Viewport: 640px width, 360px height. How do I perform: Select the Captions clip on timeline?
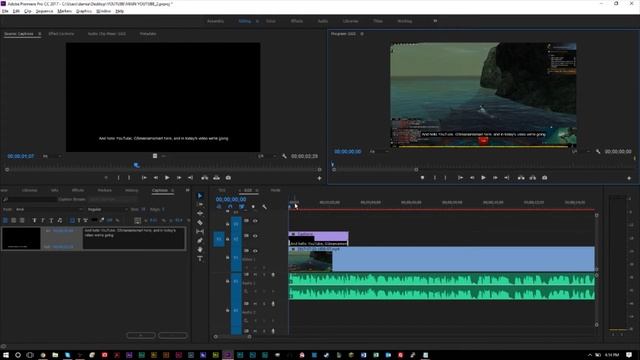(318, 239)
